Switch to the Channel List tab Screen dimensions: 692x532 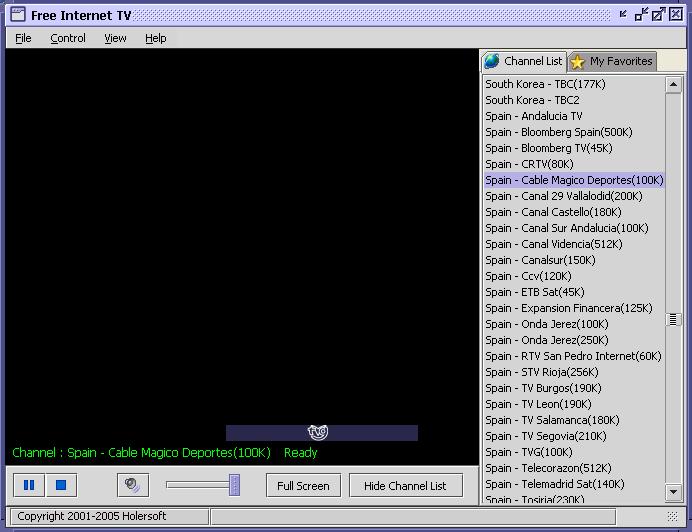[523, 61]
